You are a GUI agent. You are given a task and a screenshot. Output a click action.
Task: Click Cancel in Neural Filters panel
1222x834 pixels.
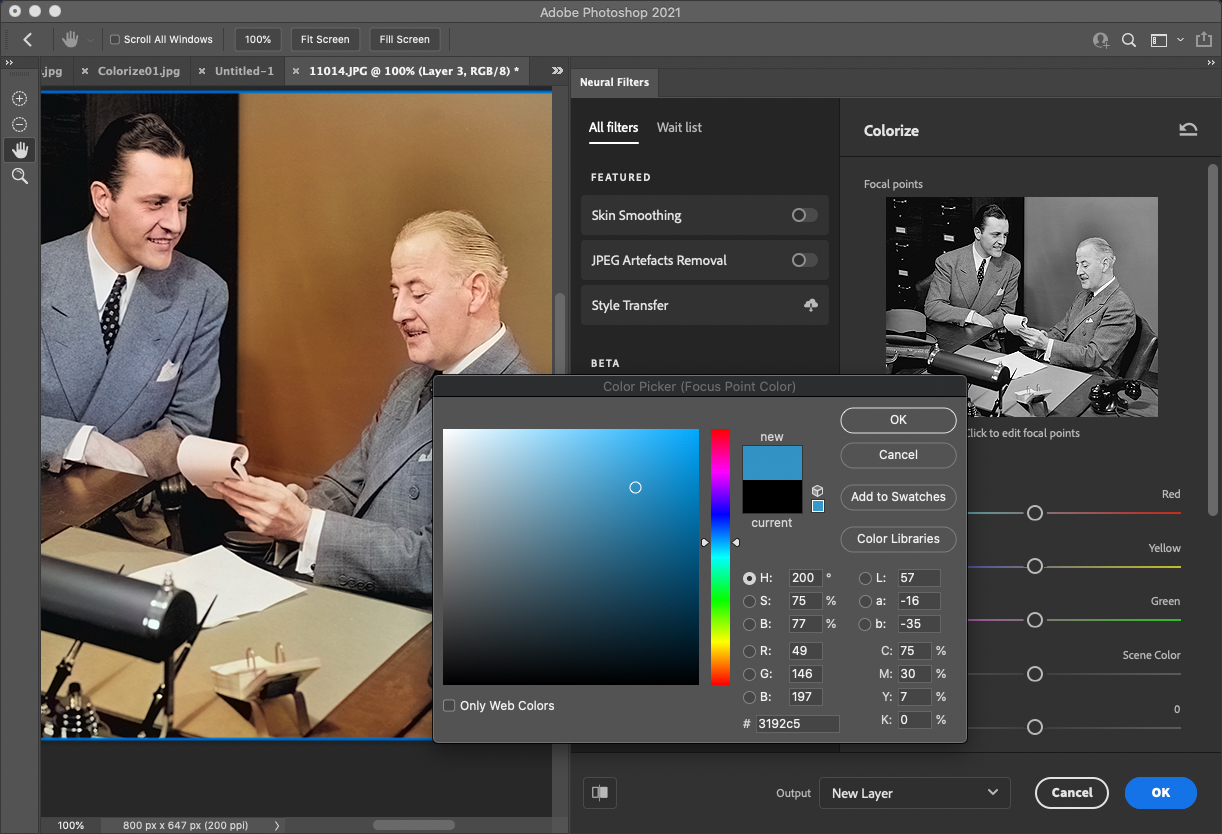point(1072,793)
